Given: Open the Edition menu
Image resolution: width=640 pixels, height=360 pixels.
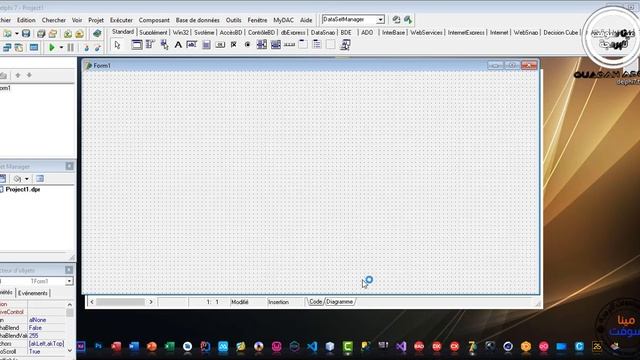Looking at the screenshot, I should pos(26,20).
